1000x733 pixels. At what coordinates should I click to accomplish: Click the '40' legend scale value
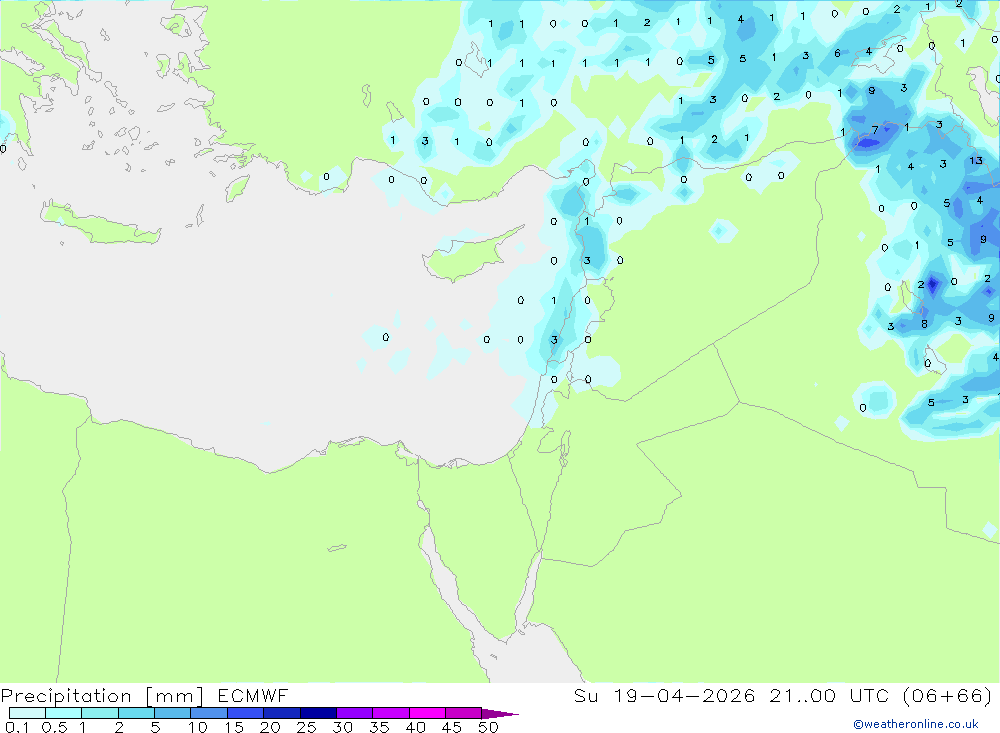click(416, 727)
